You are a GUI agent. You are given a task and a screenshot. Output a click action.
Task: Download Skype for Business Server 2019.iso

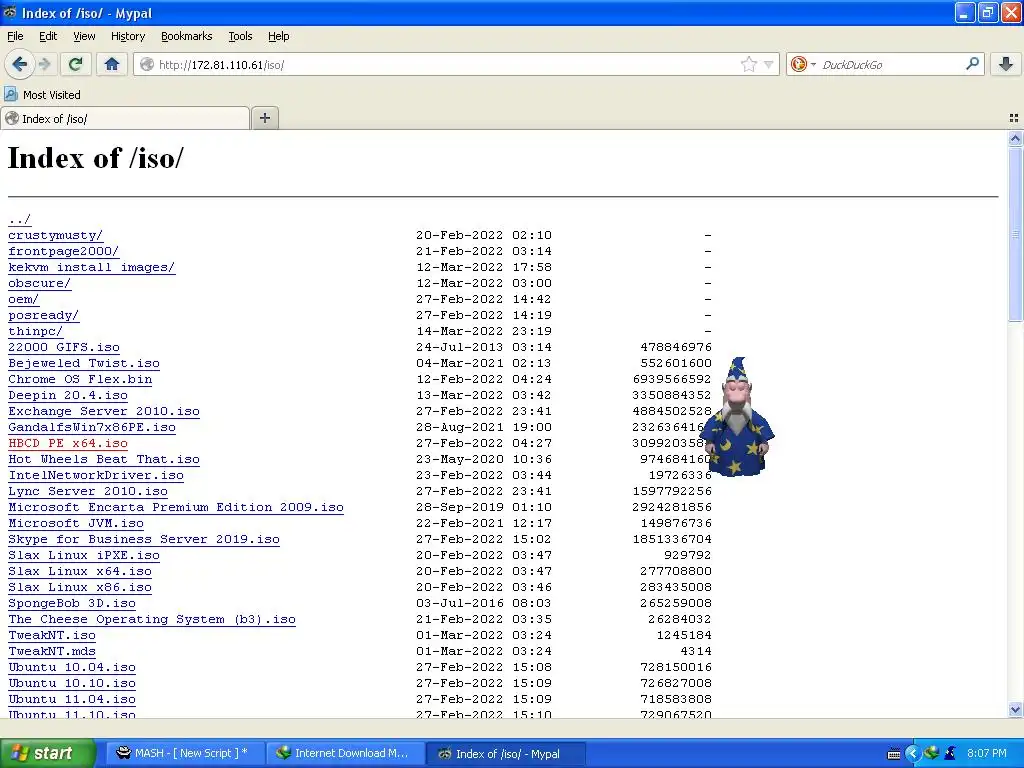click(144, 539)
